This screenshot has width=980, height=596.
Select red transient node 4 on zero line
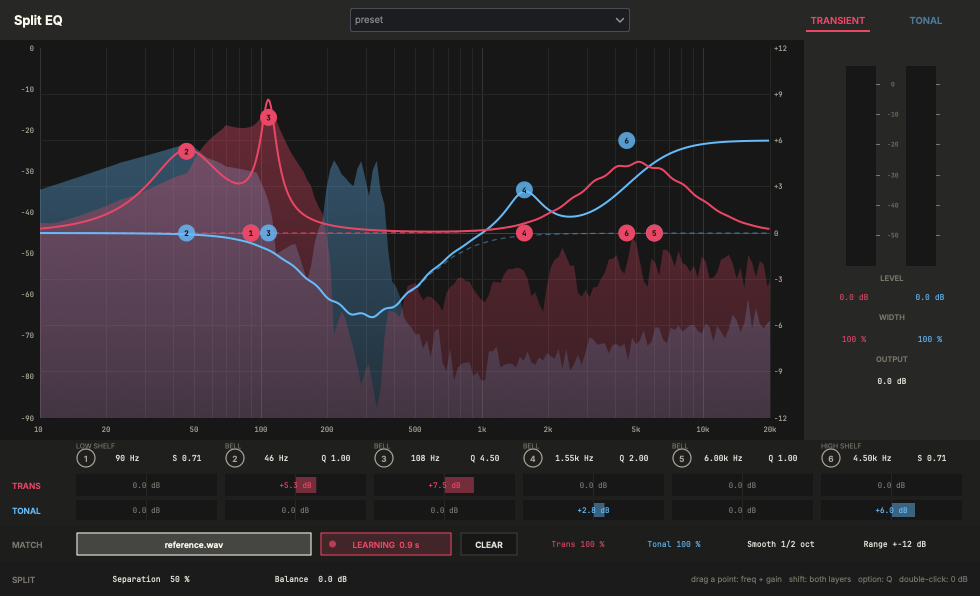[524, 233]
